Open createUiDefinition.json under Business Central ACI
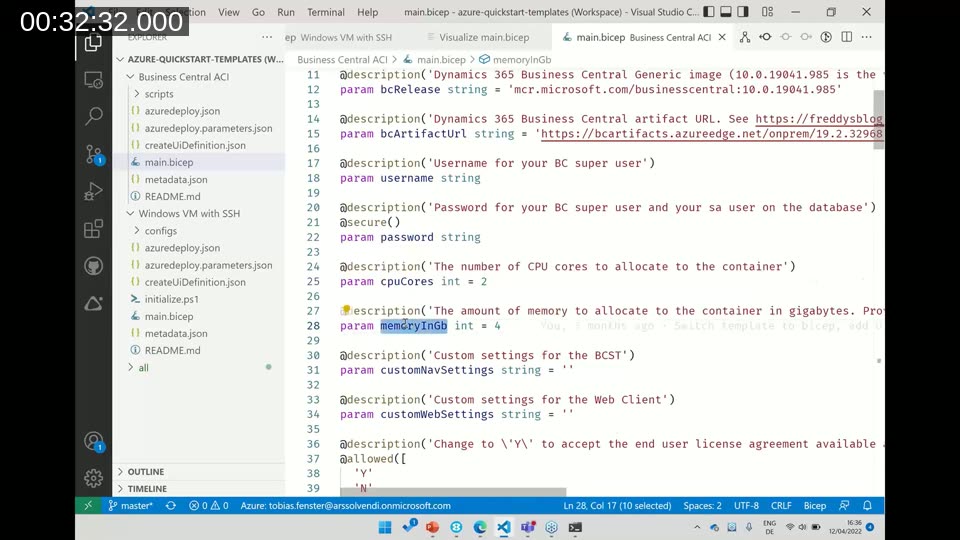 195,145
